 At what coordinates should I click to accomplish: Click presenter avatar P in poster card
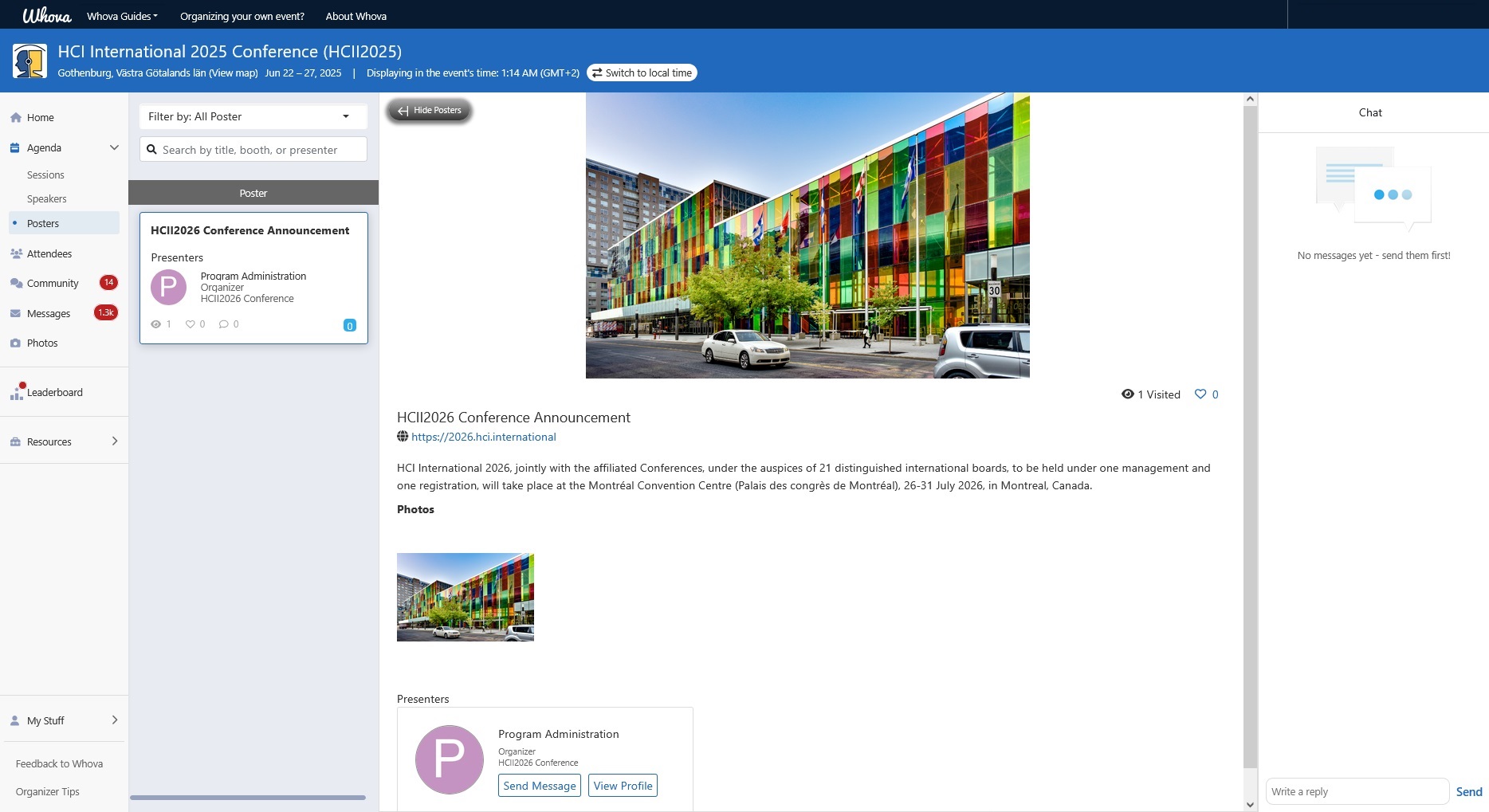pos(168,287)
